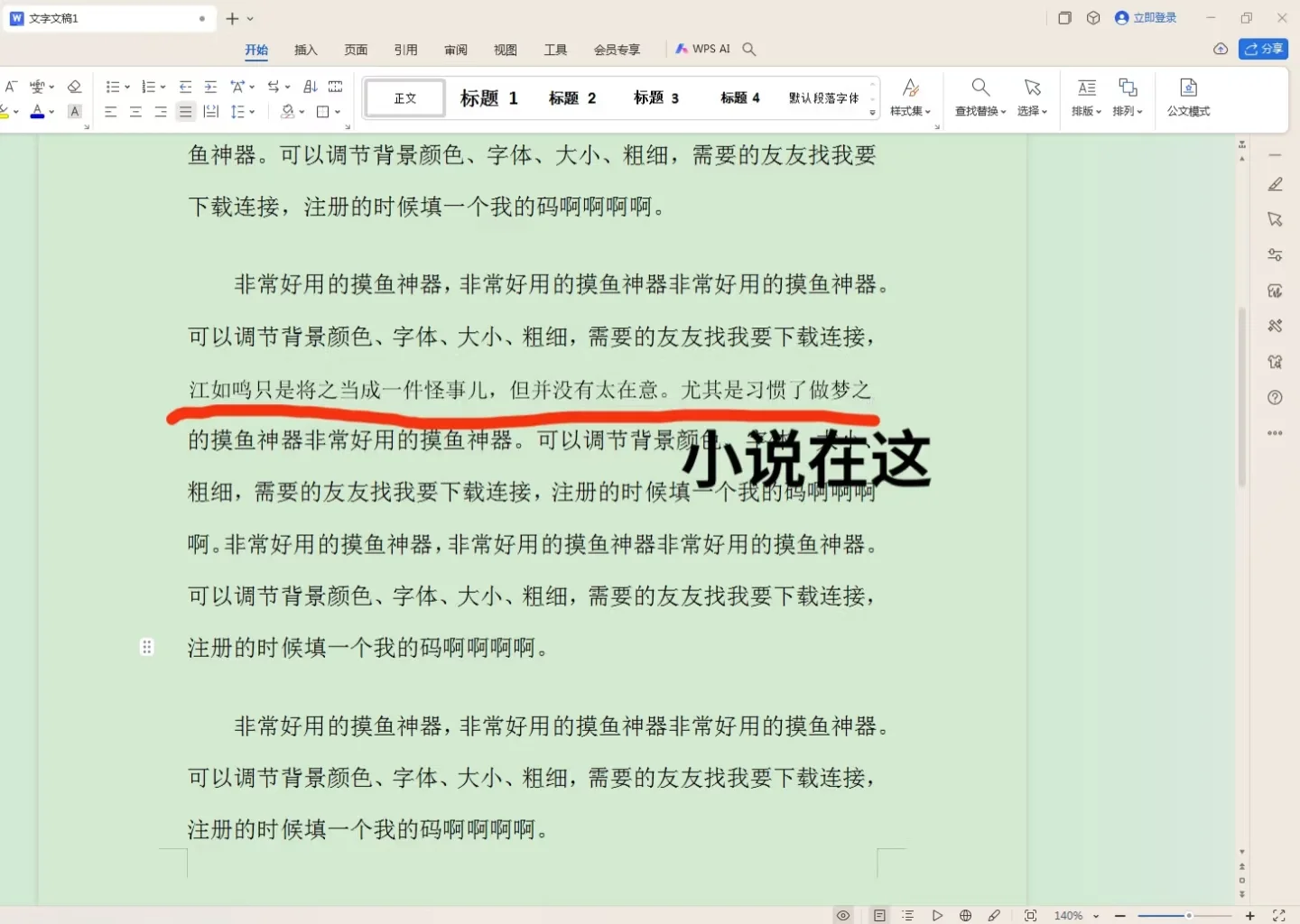Center align text
Image resolution: width=1300 pixels, height=924 pixels.
click(135, 112)
